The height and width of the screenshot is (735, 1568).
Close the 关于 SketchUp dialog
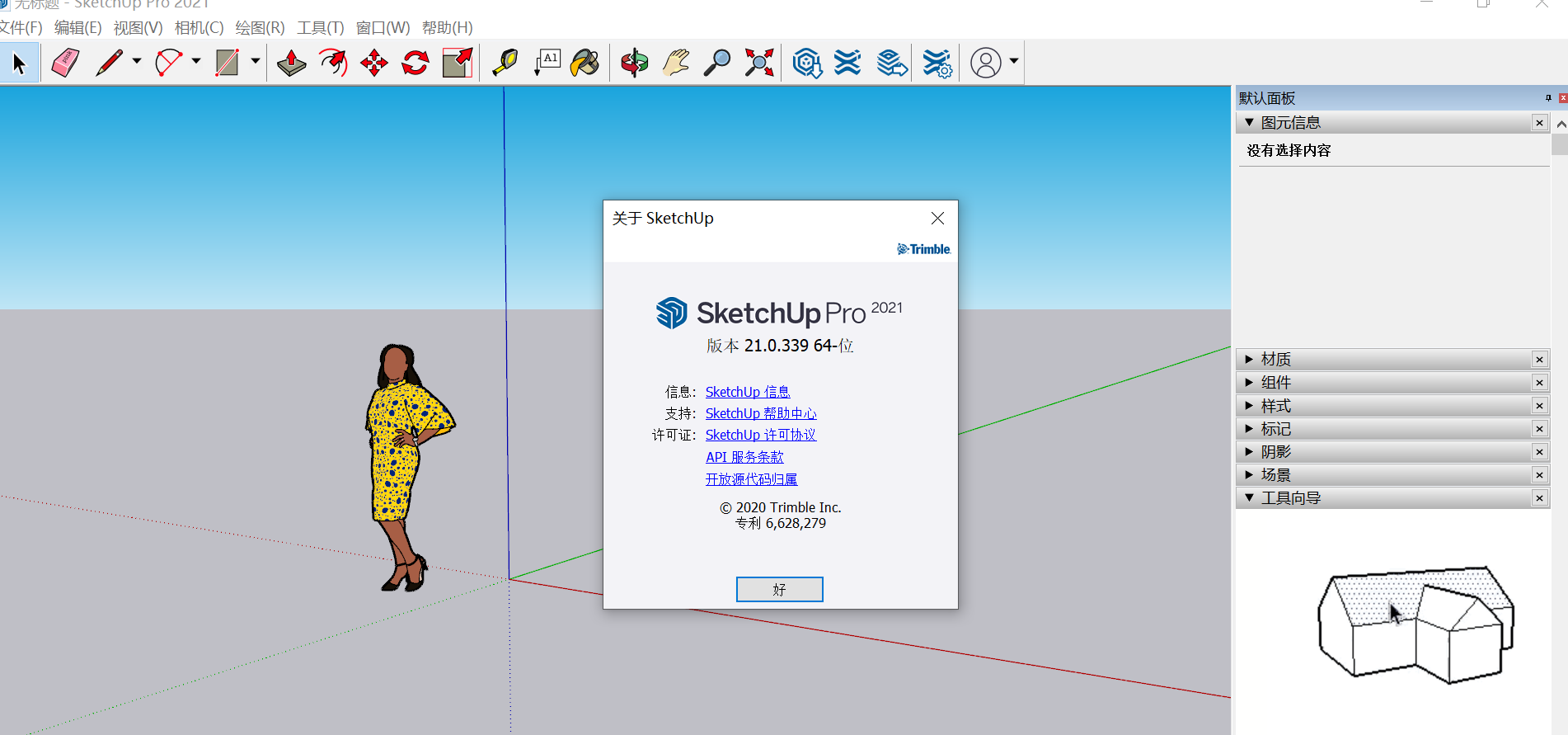937,219
